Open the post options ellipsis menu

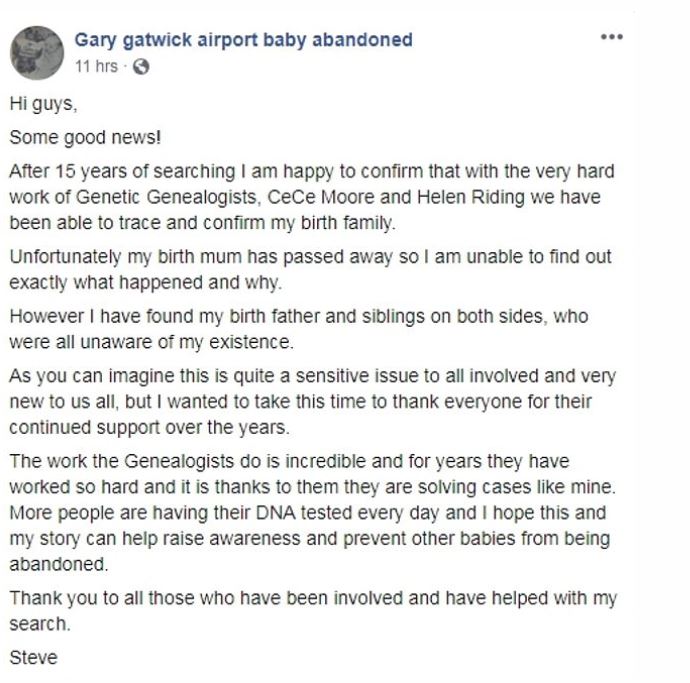click(611, 37)
